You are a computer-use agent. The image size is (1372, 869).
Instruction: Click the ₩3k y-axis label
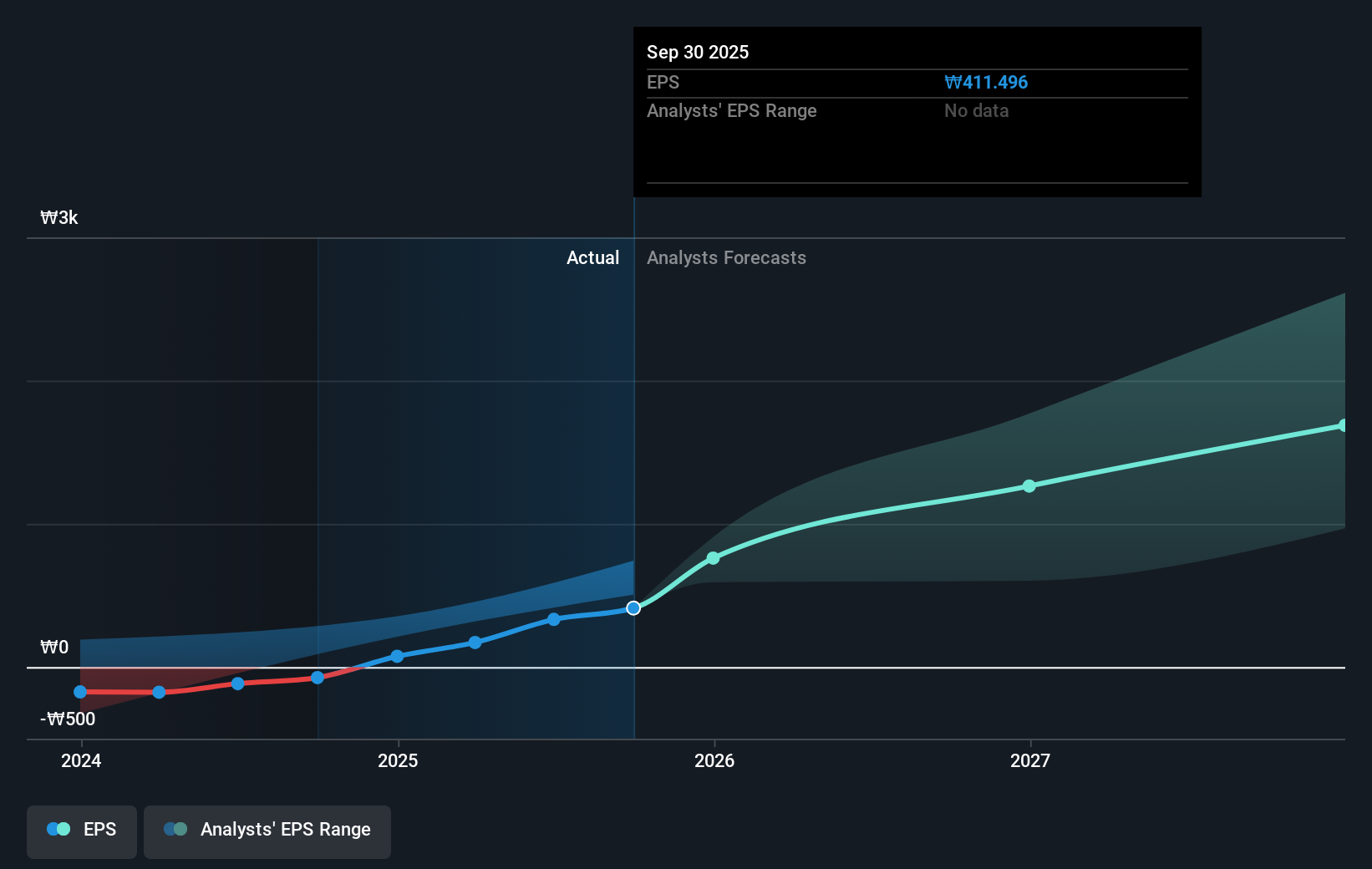(x=59, y=218)
